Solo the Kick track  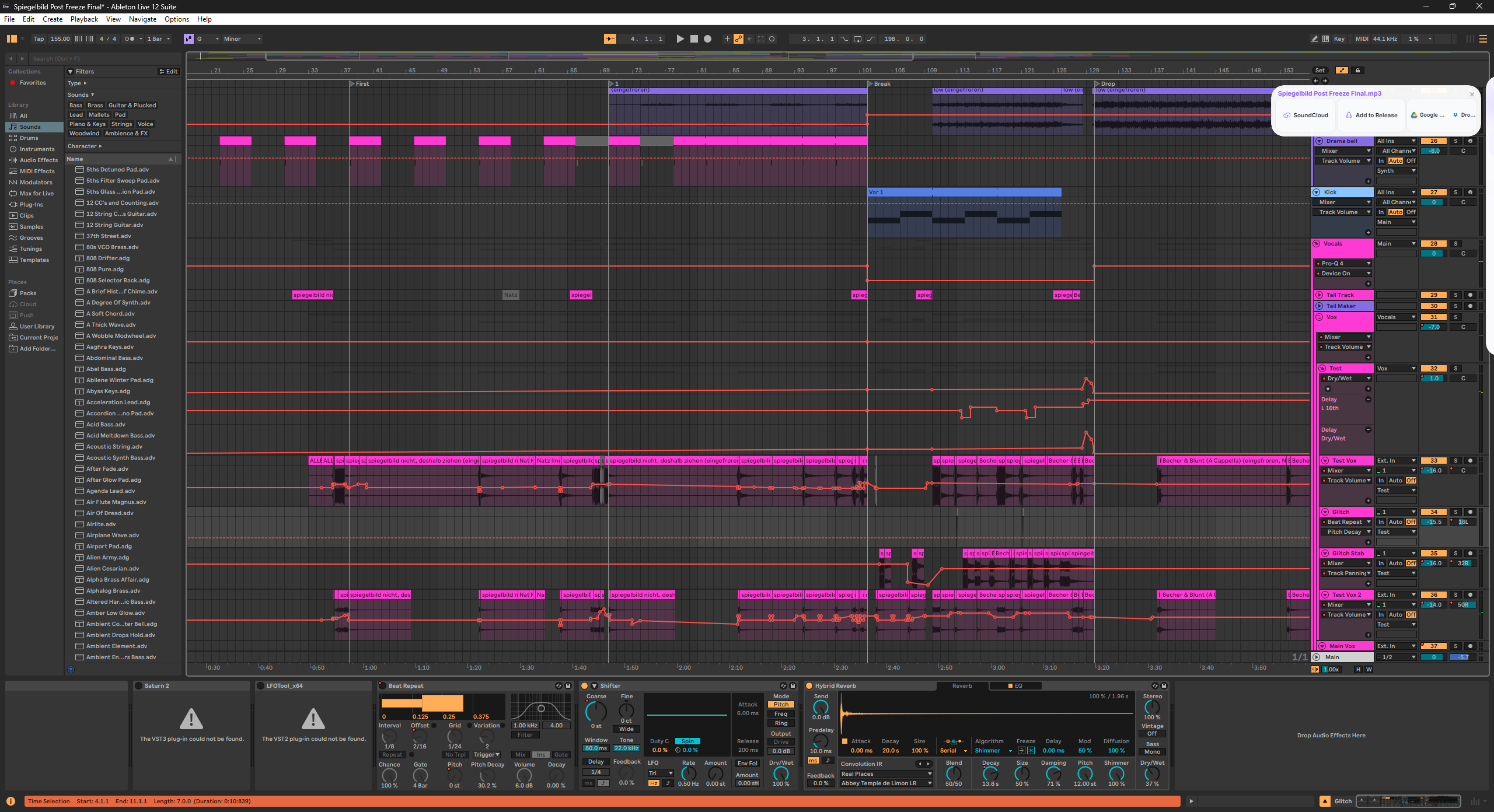[1455, 192]
